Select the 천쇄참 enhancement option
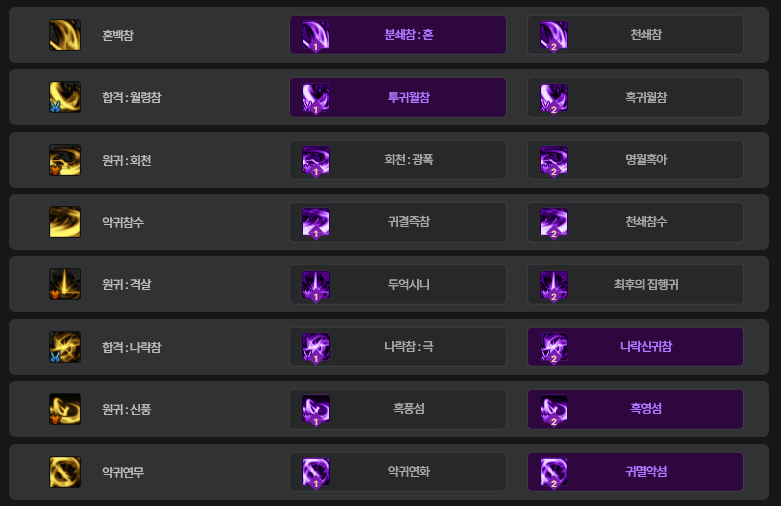The image size is (781, 506). [x=635, y=35]
